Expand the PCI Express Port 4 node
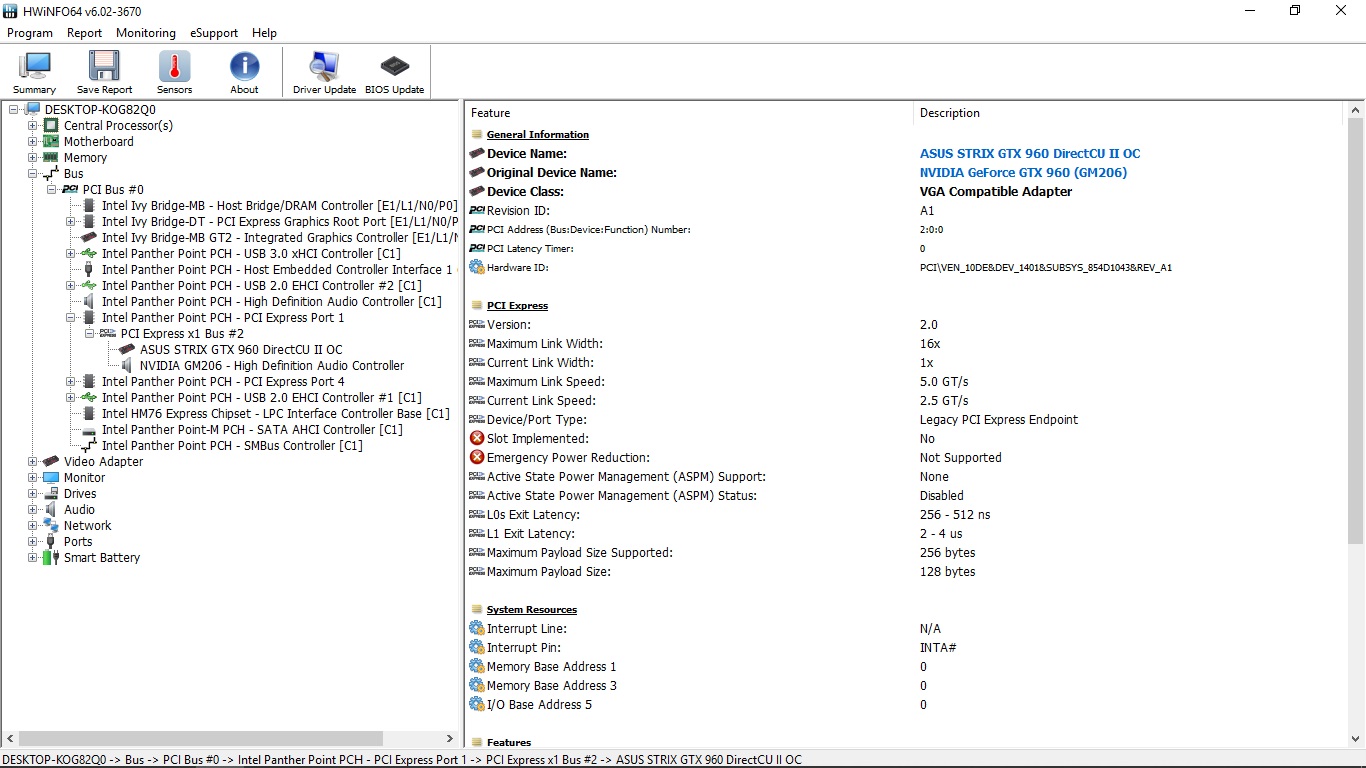The height and width of the screenshot is (768, 1366). click(71, 382)
